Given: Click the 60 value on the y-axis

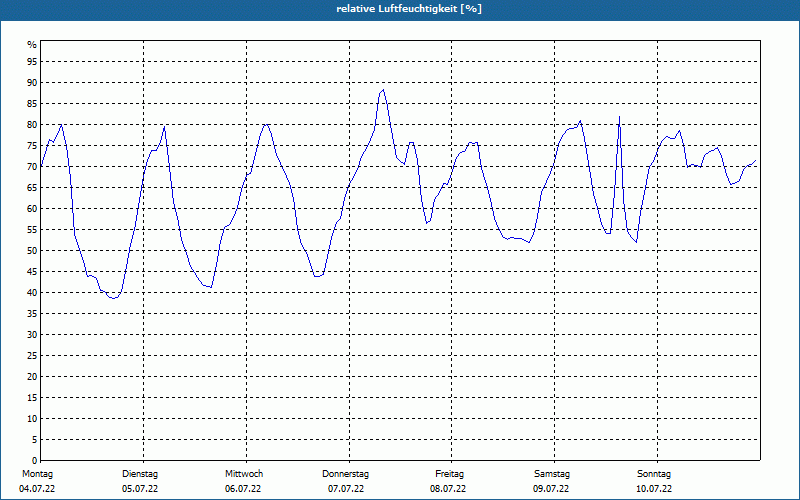Looking at the screenshot, I should click(32, 209).
